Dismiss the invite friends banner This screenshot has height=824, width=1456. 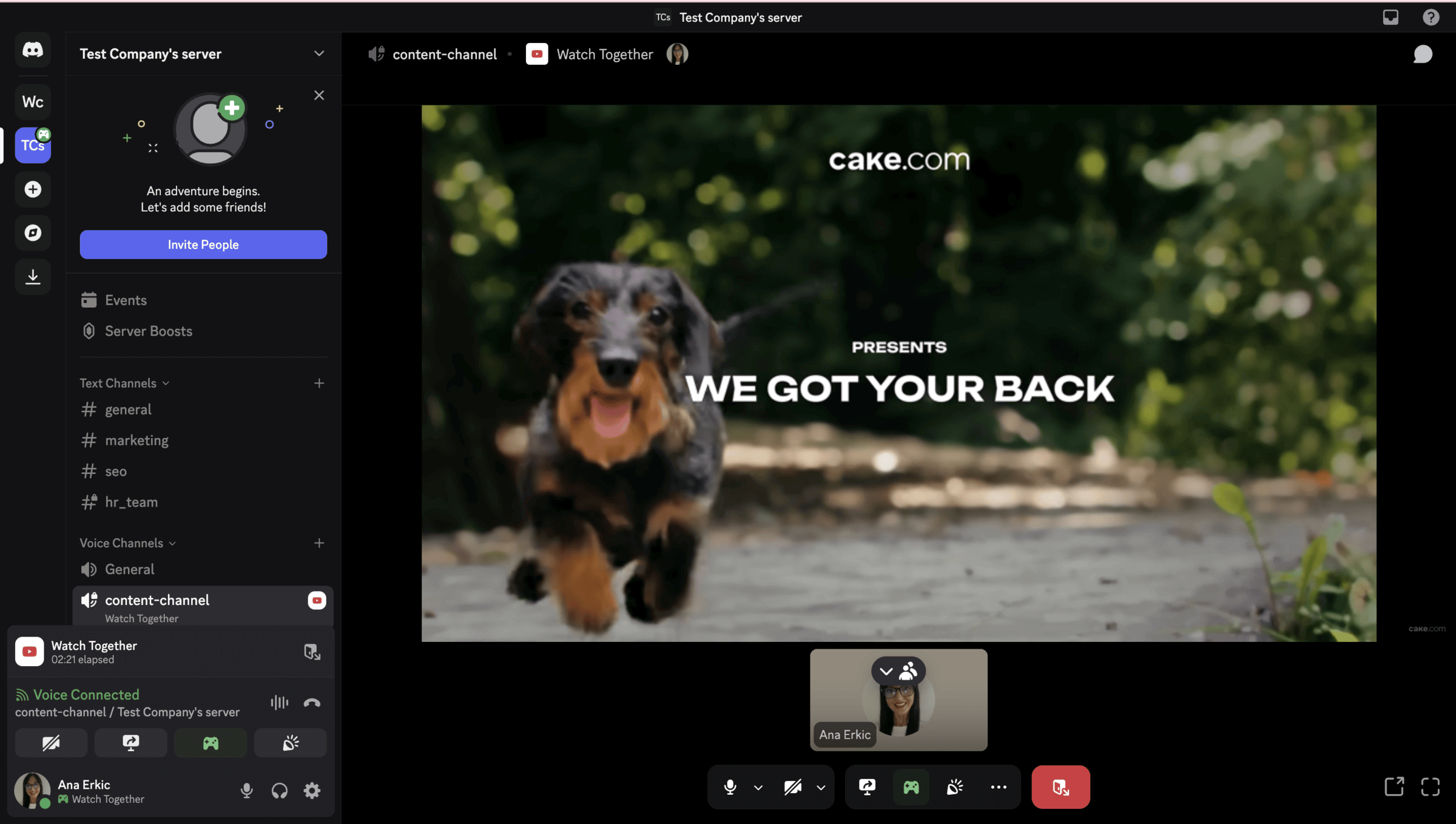pyautogui.click(x=319, y=95)
